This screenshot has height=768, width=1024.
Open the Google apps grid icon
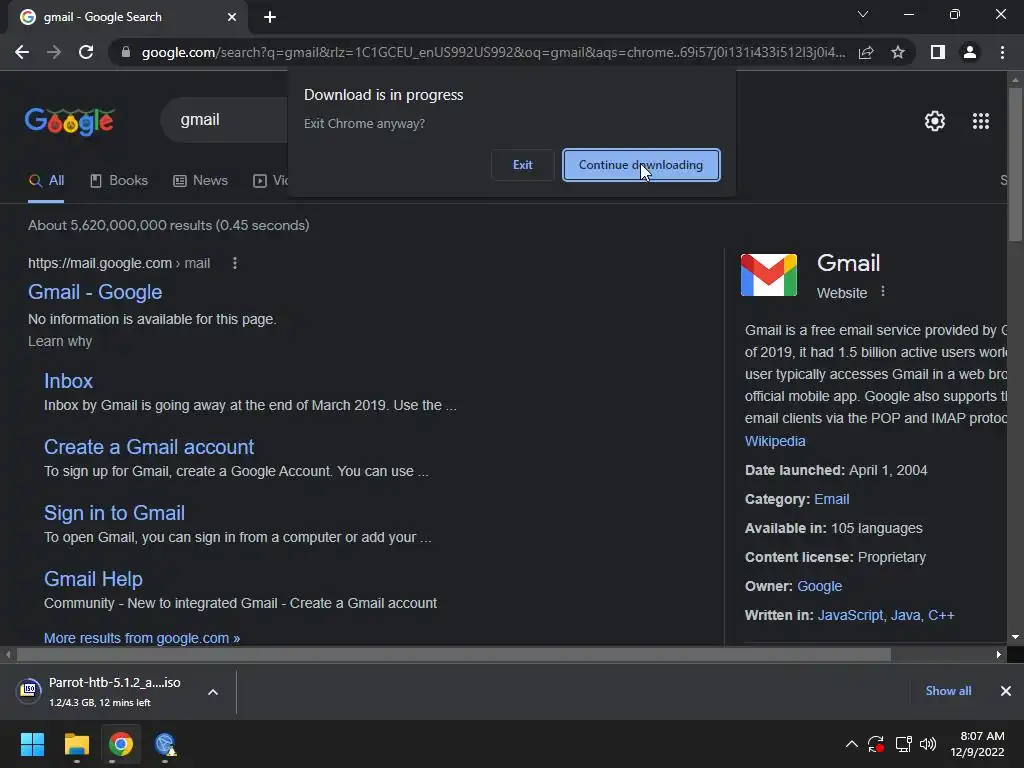click(x=981, y=121)
